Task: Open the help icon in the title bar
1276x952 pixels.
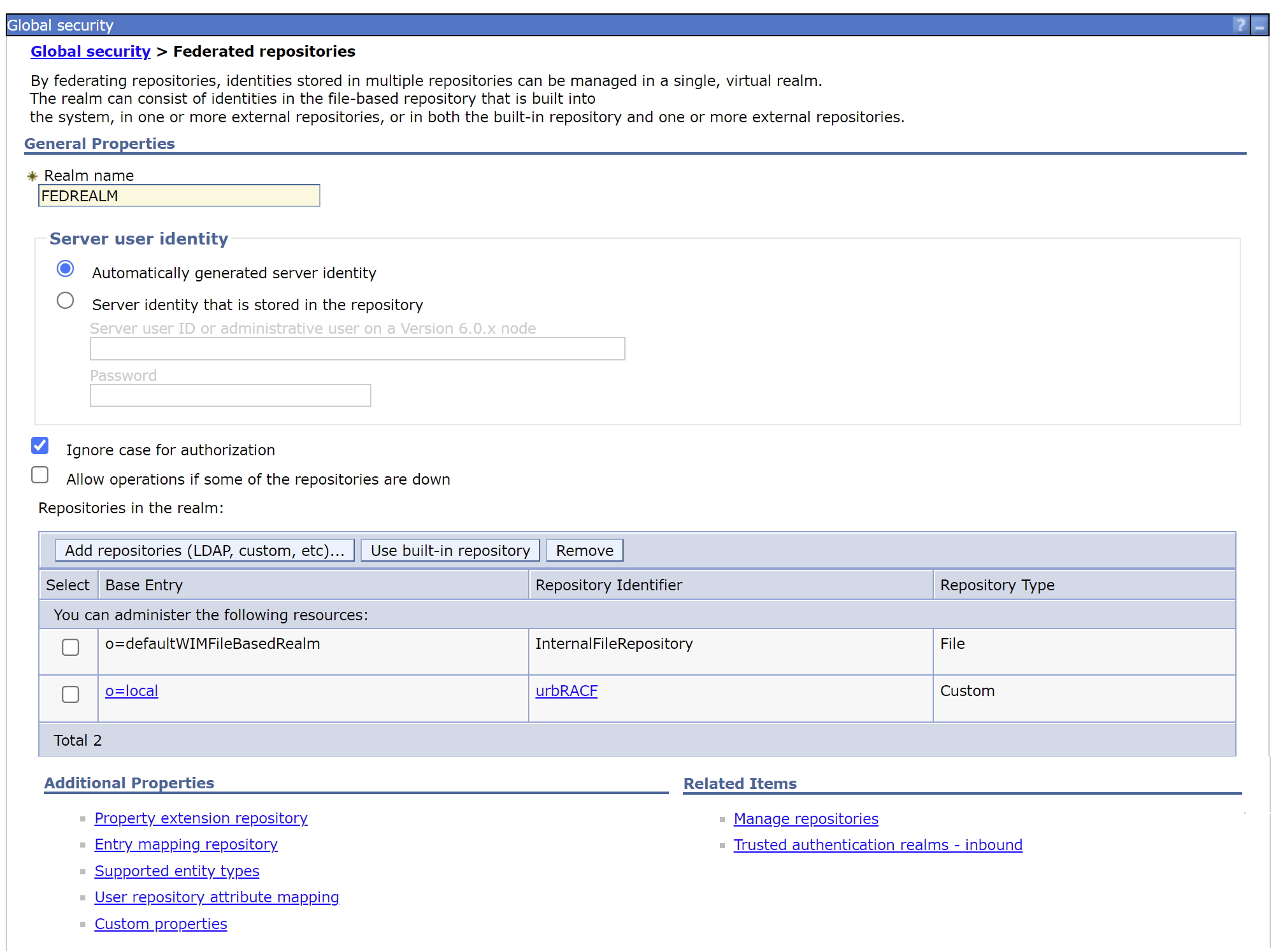Action: tap(1240, 25)
